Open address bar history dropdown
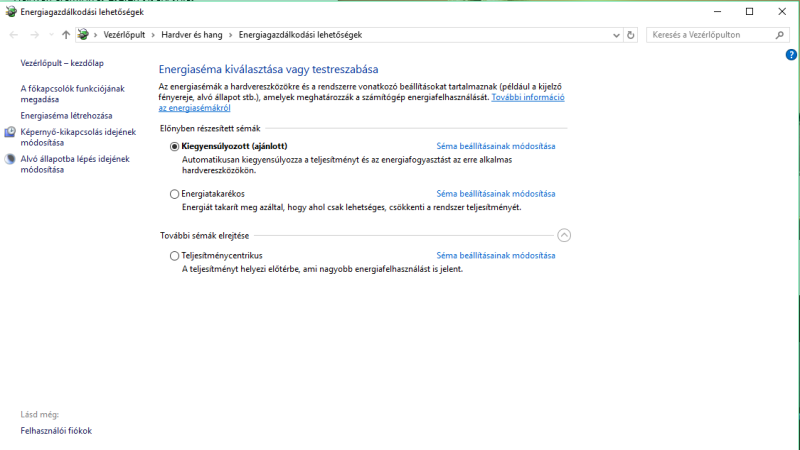The height and width of the screenshot is (450, 800). pos(616,35)
